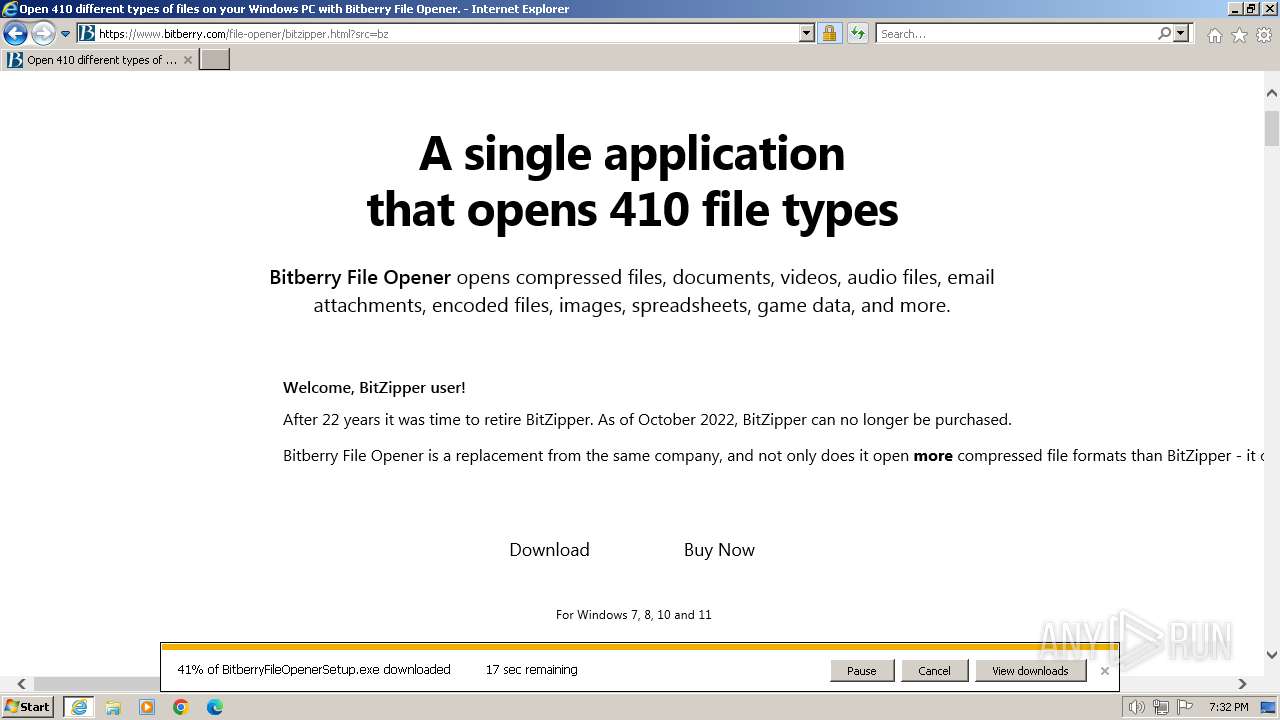The image size is (1280, 720).
Task: Click the '17 sec remaining' text
Action: pyautogui.click(x=531, y=670)
